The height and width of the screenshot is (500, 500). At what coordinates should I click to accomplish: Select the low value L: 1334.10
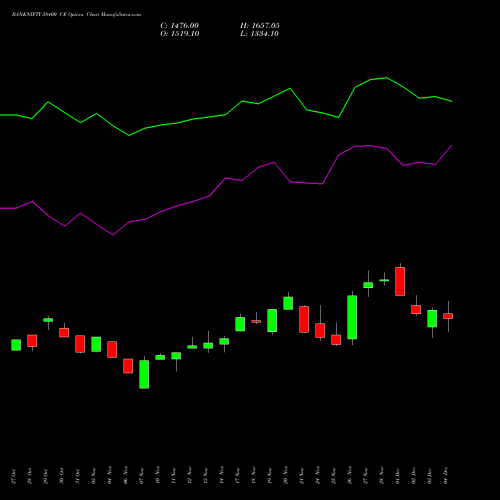pyautogui.click(x=259, y=34)
